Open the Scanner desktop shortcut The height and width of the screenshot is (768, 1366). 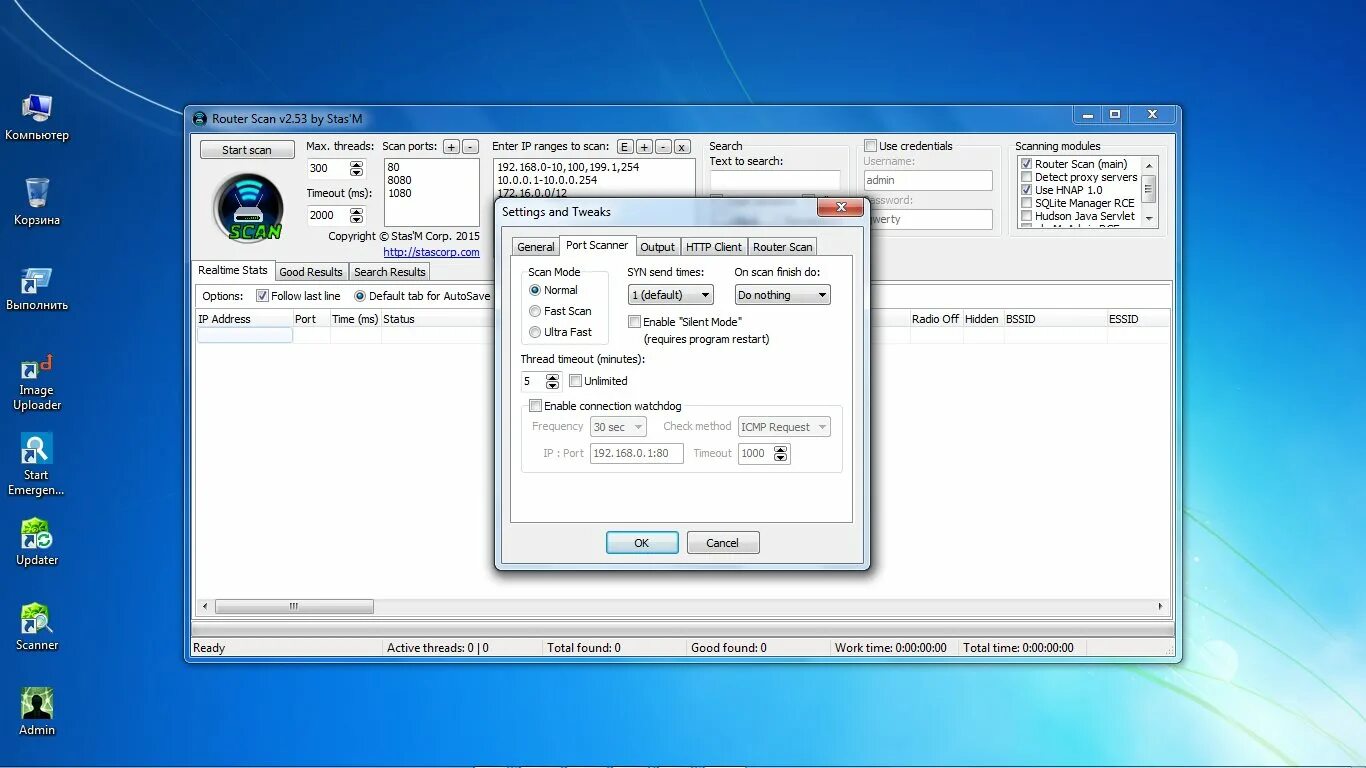click(x=37, y=627)
